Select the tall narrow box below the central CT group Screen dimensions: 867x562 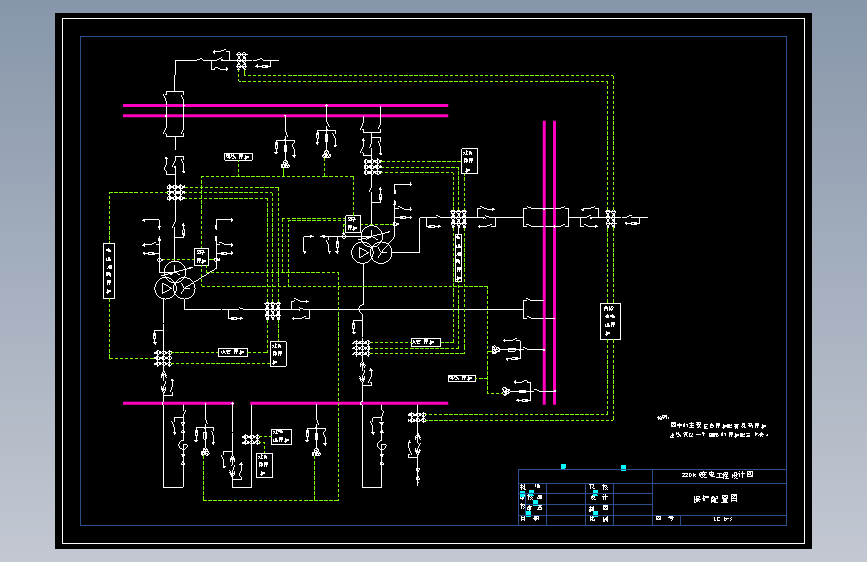tap(458, 258)
